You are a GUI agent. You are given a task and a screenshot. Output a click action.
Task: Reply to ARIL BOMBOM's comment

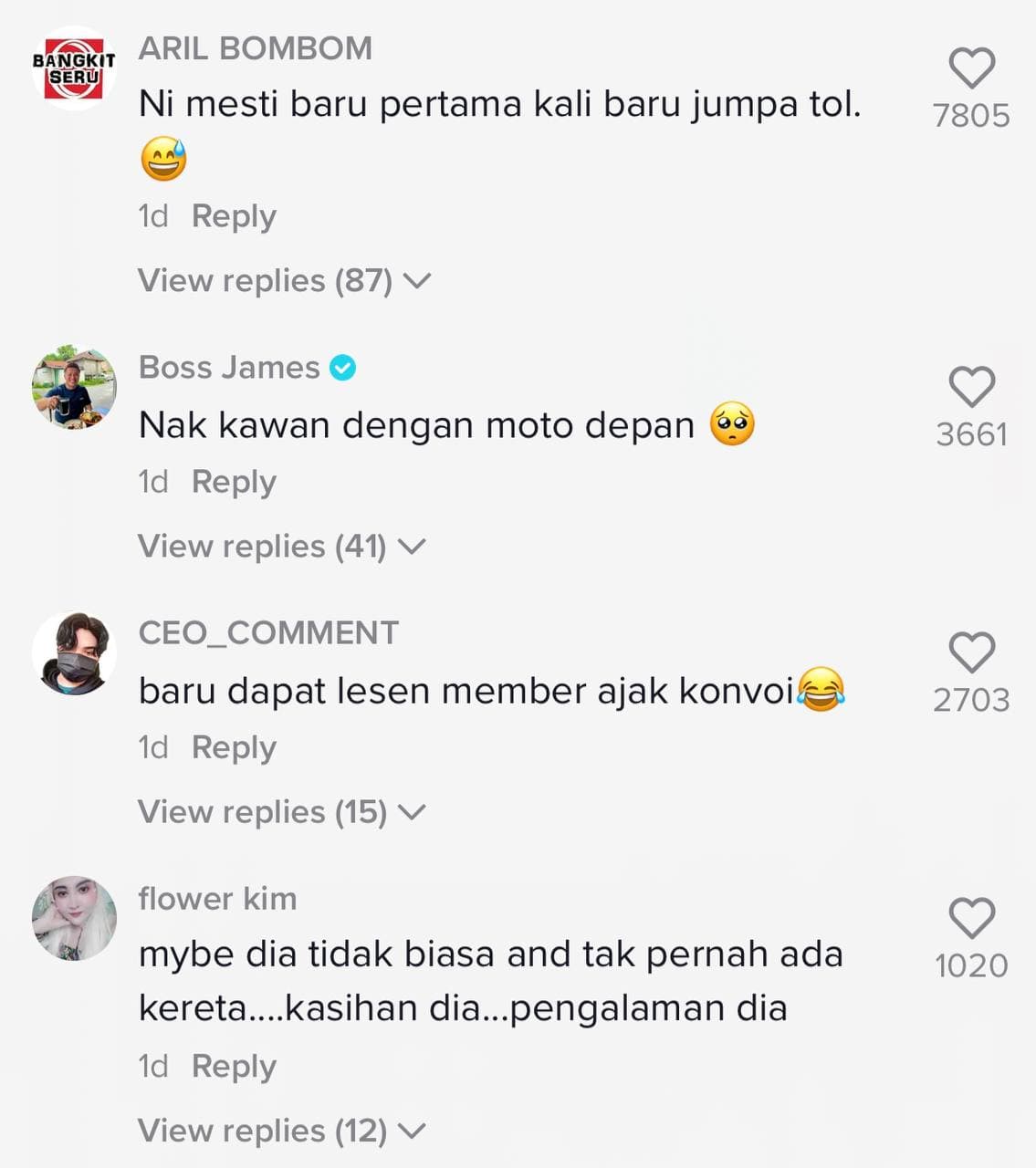(234, 216)
